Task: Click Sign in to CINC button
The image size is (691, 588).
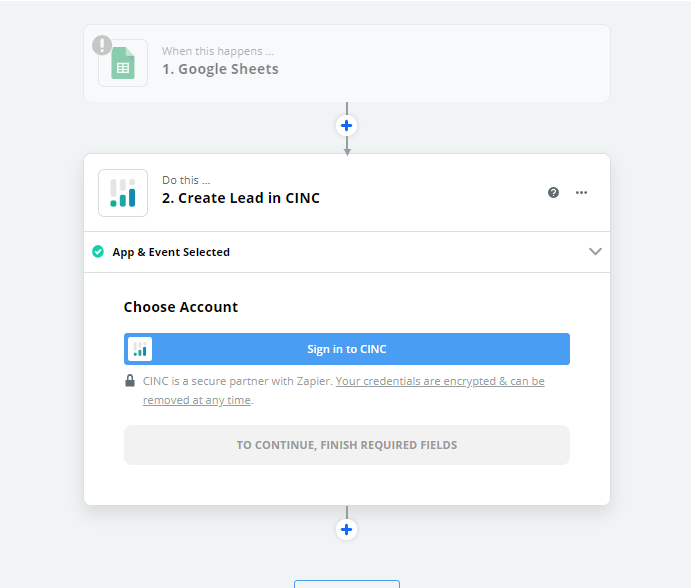Action: 347,349
